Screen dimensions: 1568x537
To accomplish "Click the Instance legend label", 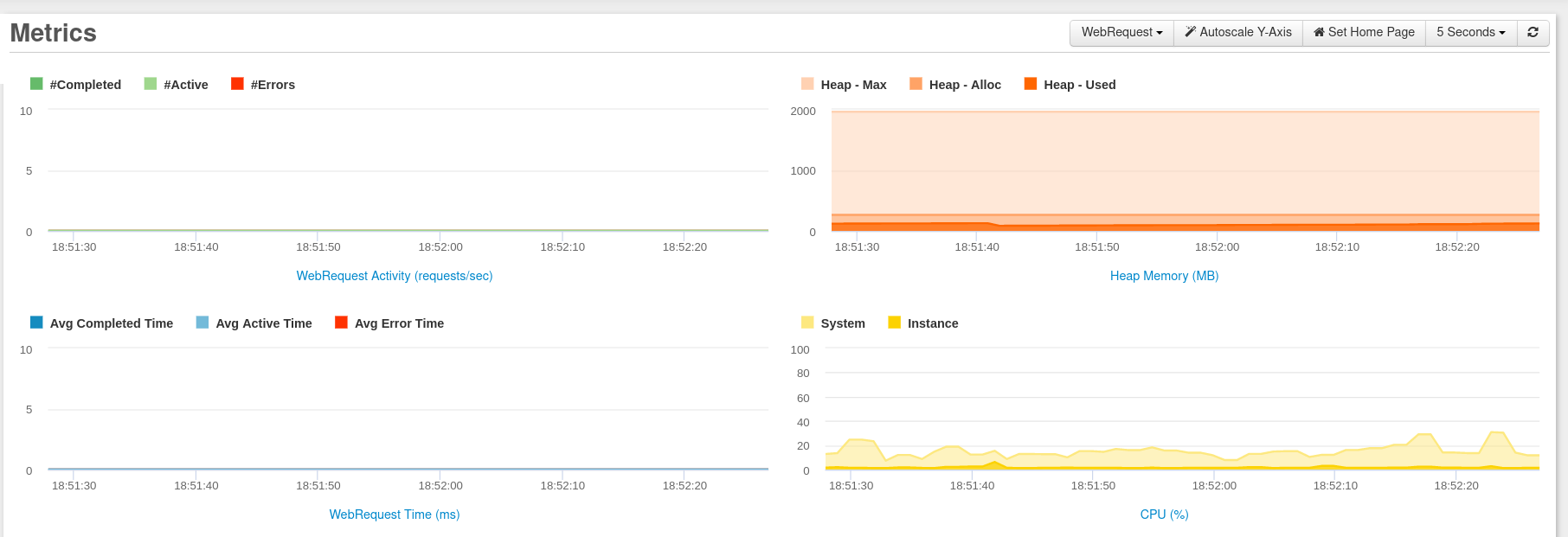I will click(x=933, y=323).
